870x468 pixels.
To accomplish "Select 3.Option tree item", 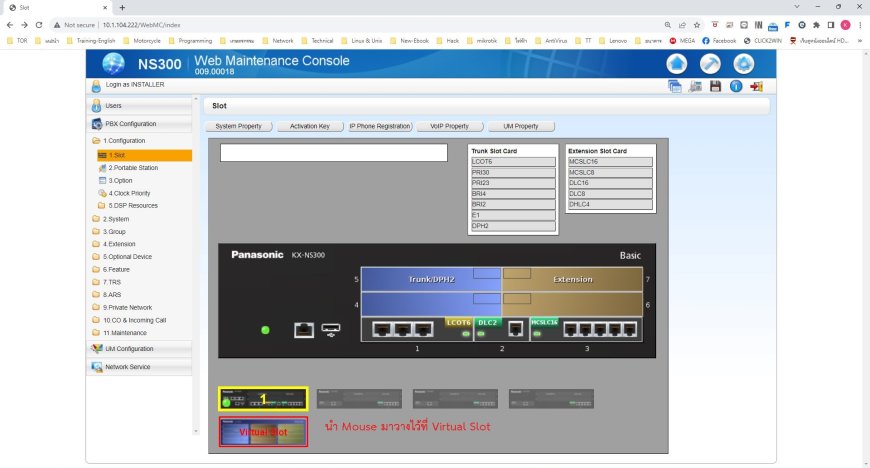I will (115, 180).
